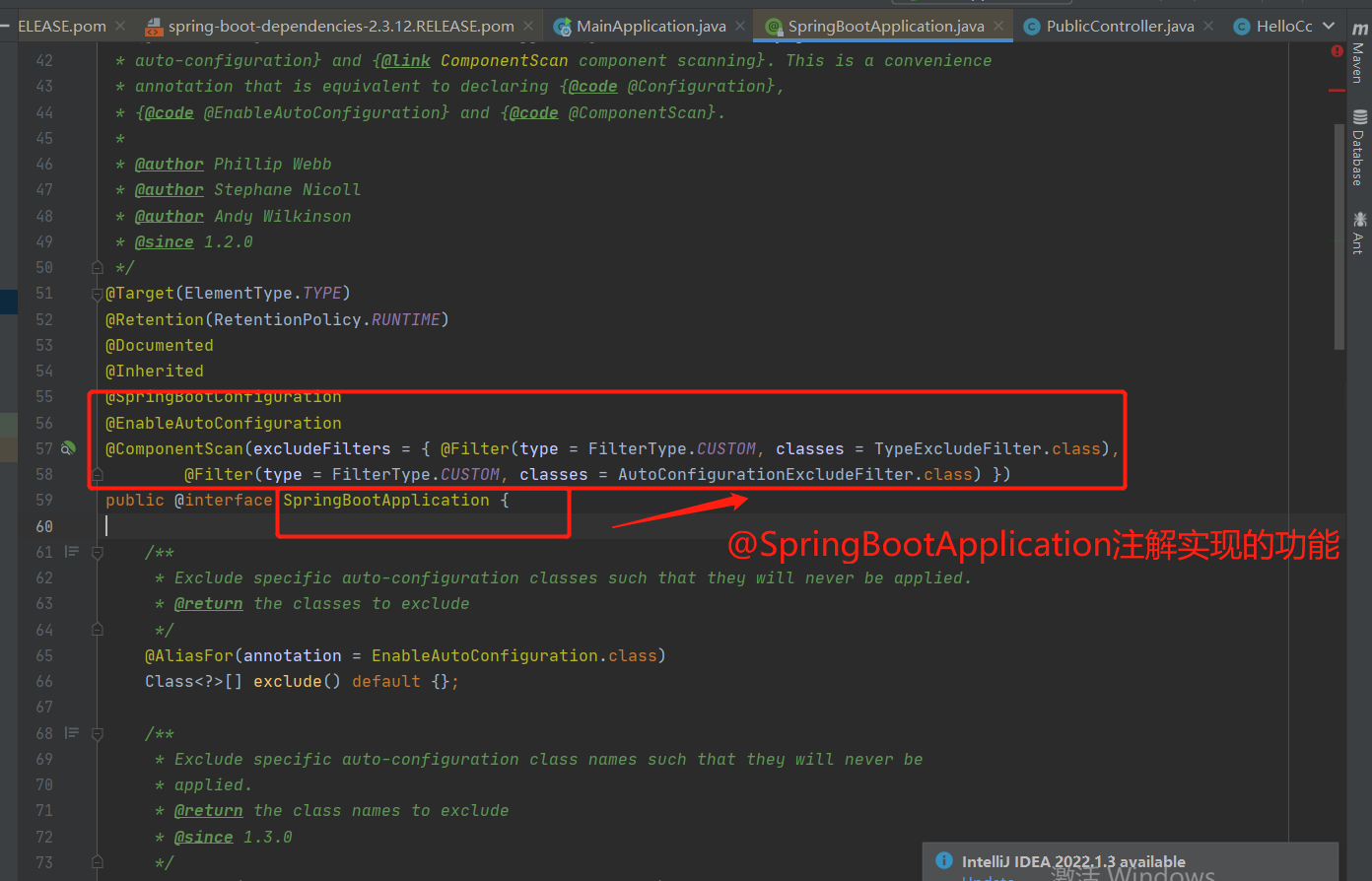
Task: Click the info icon in update notification
Action: coord(944,860)
